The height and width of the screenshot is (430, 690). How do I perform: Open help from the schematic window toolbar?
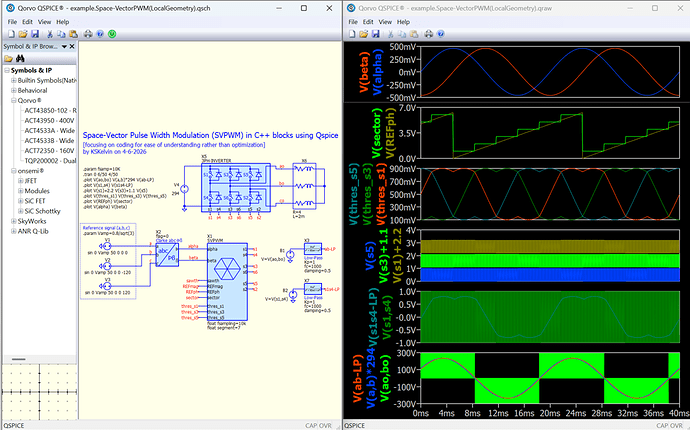click(x=100, y=34)
